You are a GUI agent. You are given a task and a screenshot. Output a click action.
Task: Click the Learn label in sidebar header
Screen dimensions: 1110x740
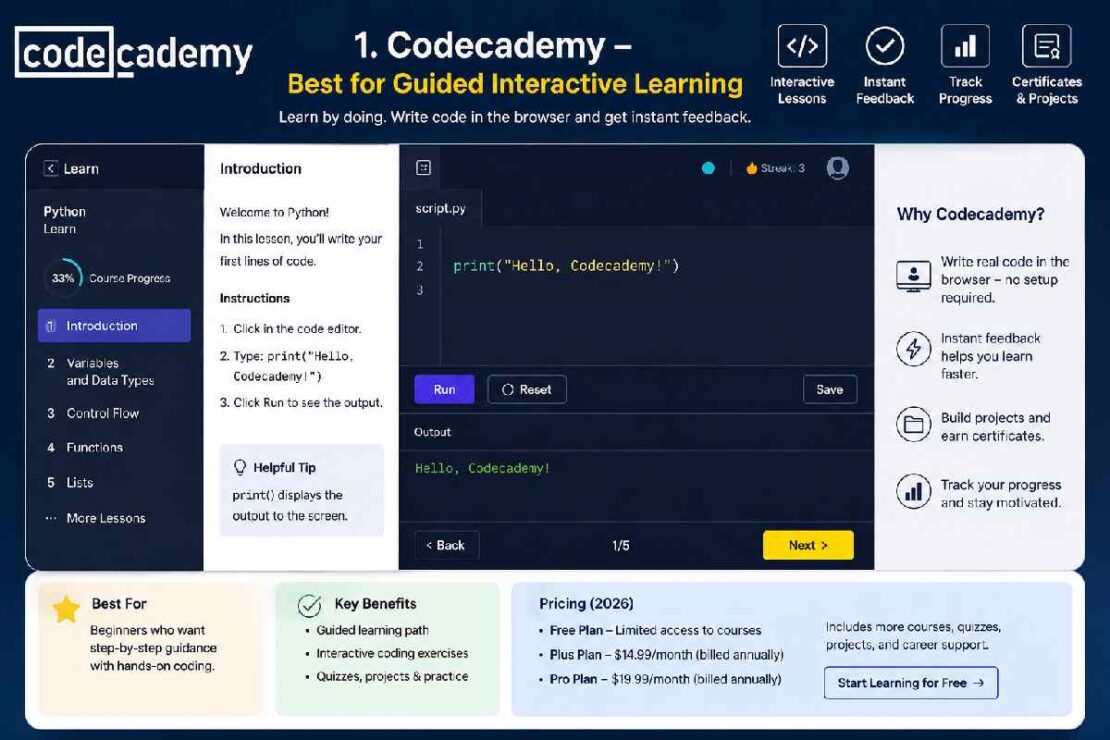(81, 169)
